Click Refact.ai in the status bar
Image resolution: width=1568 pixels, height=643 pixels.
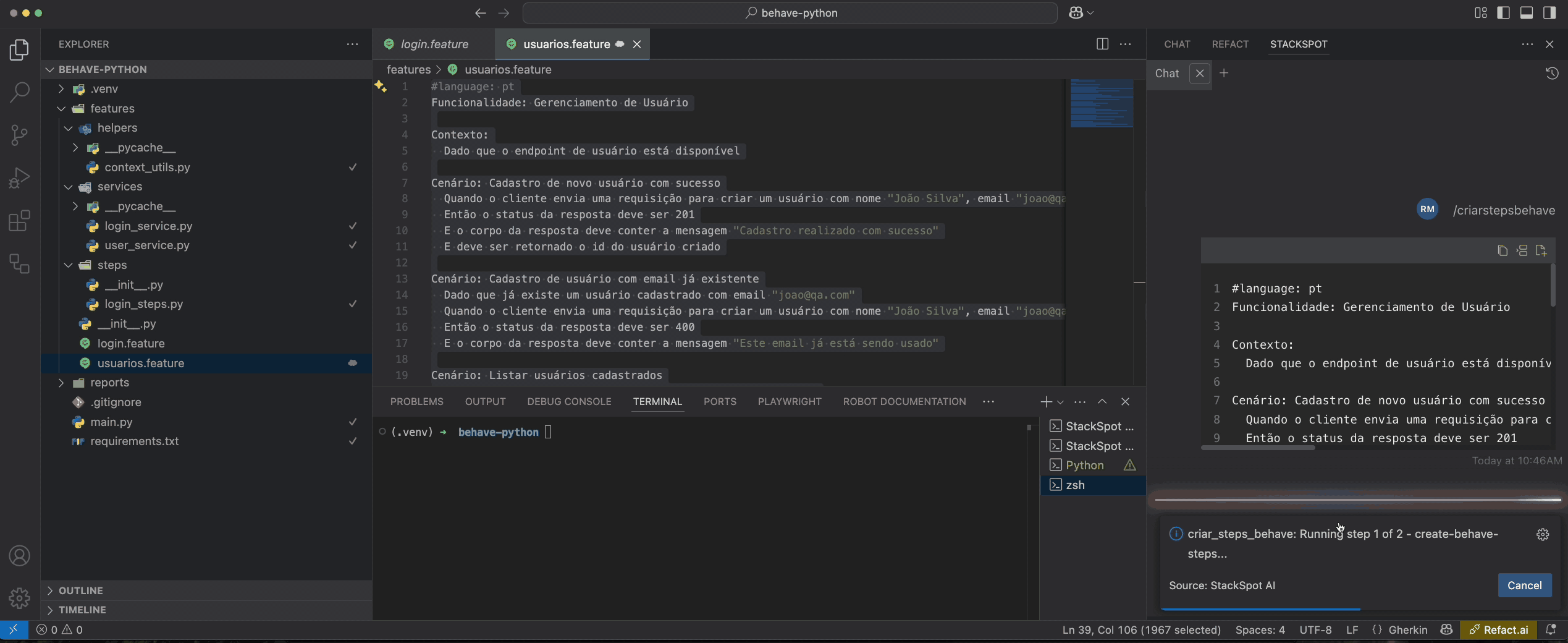(x=1498, y=629)
